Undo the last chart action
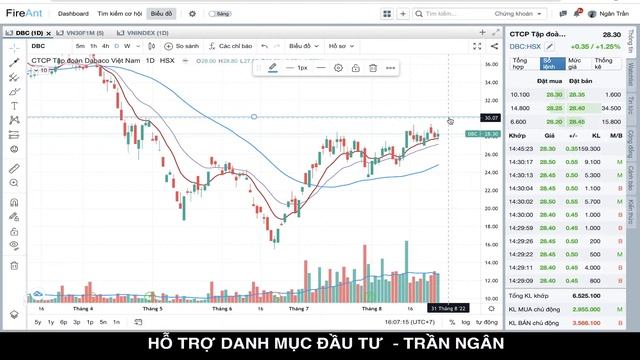The width and height of the screenshot is (640, 360). click(x=264, y=46)
